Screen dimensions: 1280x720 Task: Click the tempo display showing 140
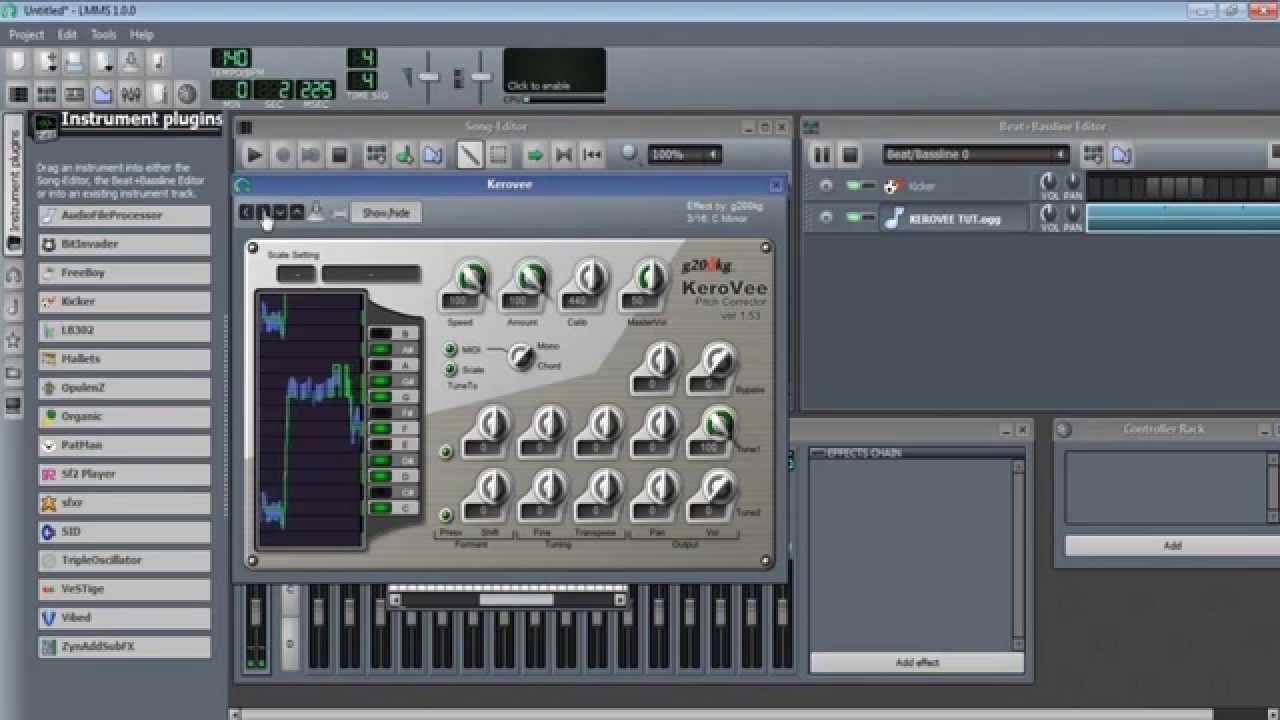(231, 58)
